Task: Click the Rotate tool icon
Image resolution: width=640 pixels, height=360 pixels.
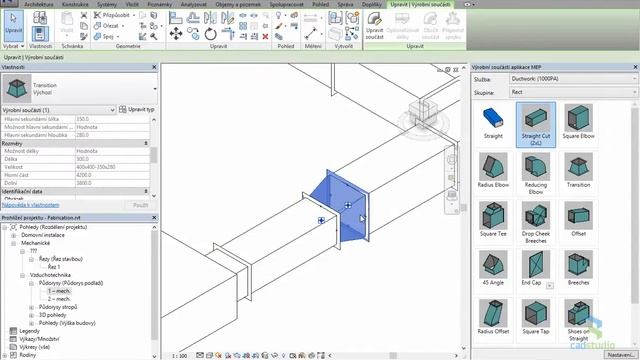Action: (x=211, y=34)
